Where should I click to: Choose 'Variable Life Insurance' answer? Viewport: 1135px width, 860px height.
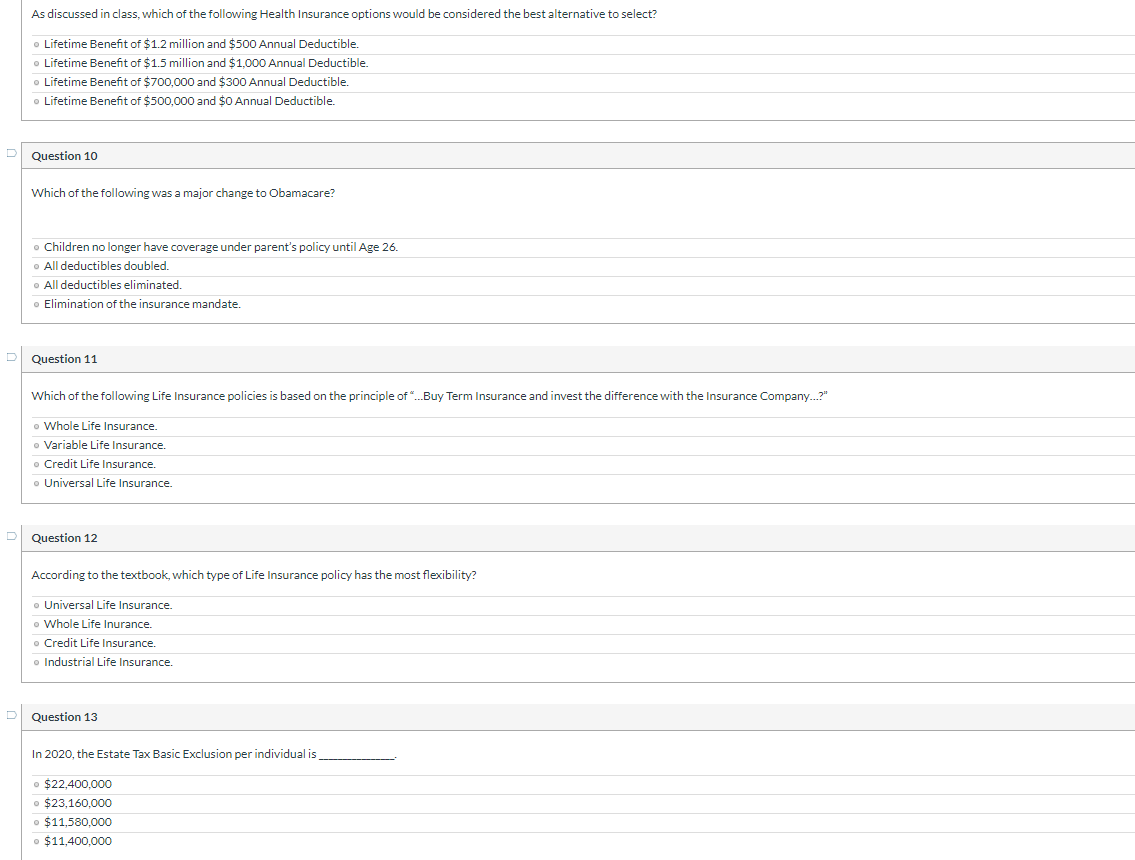coord(34,445)
